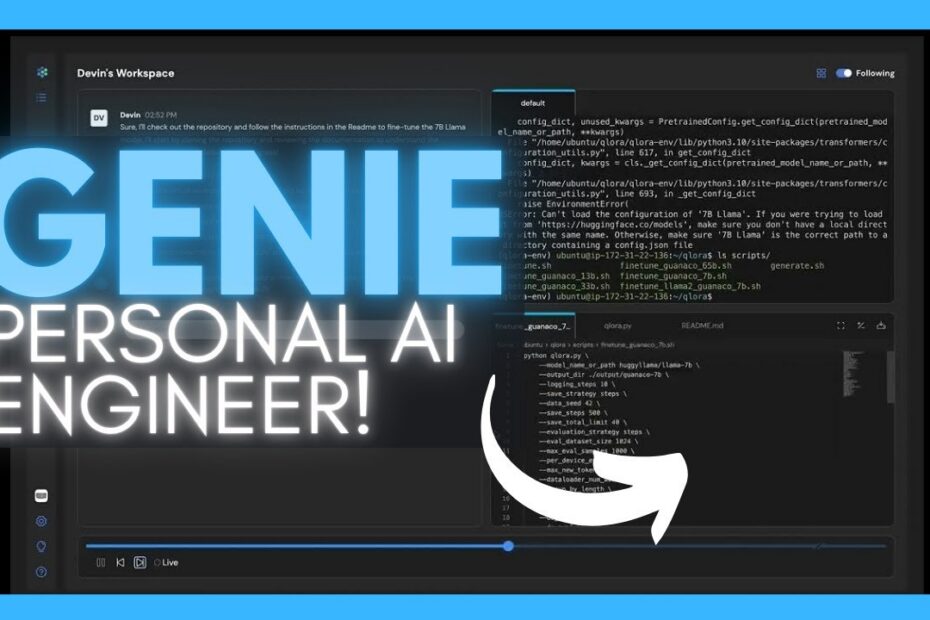Image resolution: width=930 pixels, height=620 pixels.
Task: Click the lightbulb suggestions icon
Action: coord(40,546)
